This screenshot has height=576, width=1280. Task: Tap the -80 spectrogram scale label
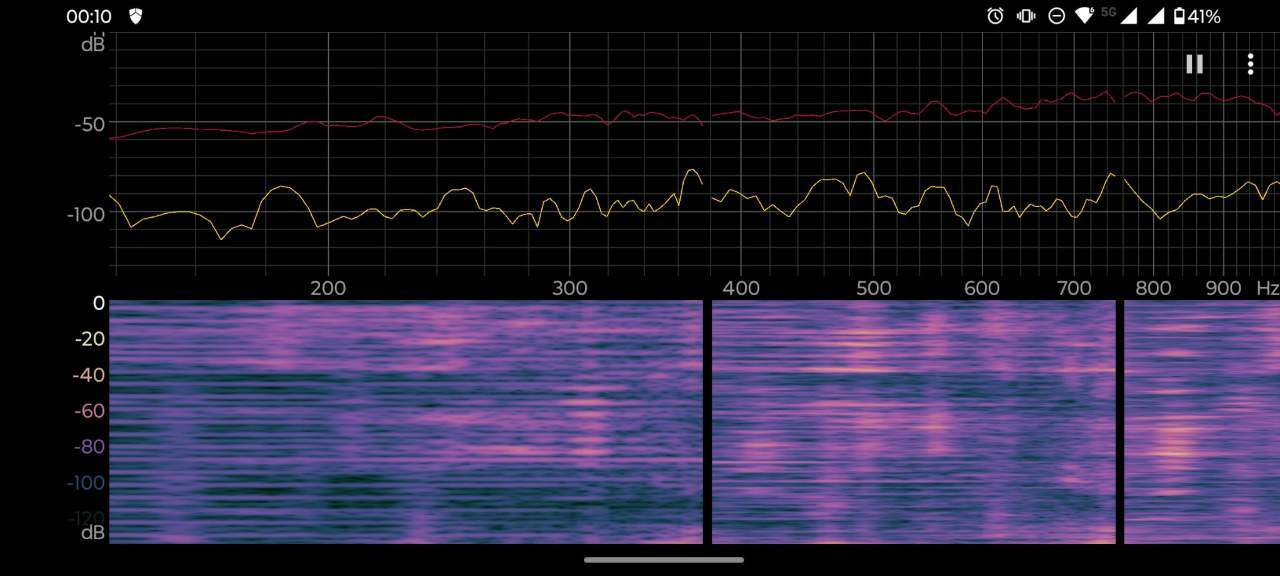pyautogui.click(x=90, y=447)
